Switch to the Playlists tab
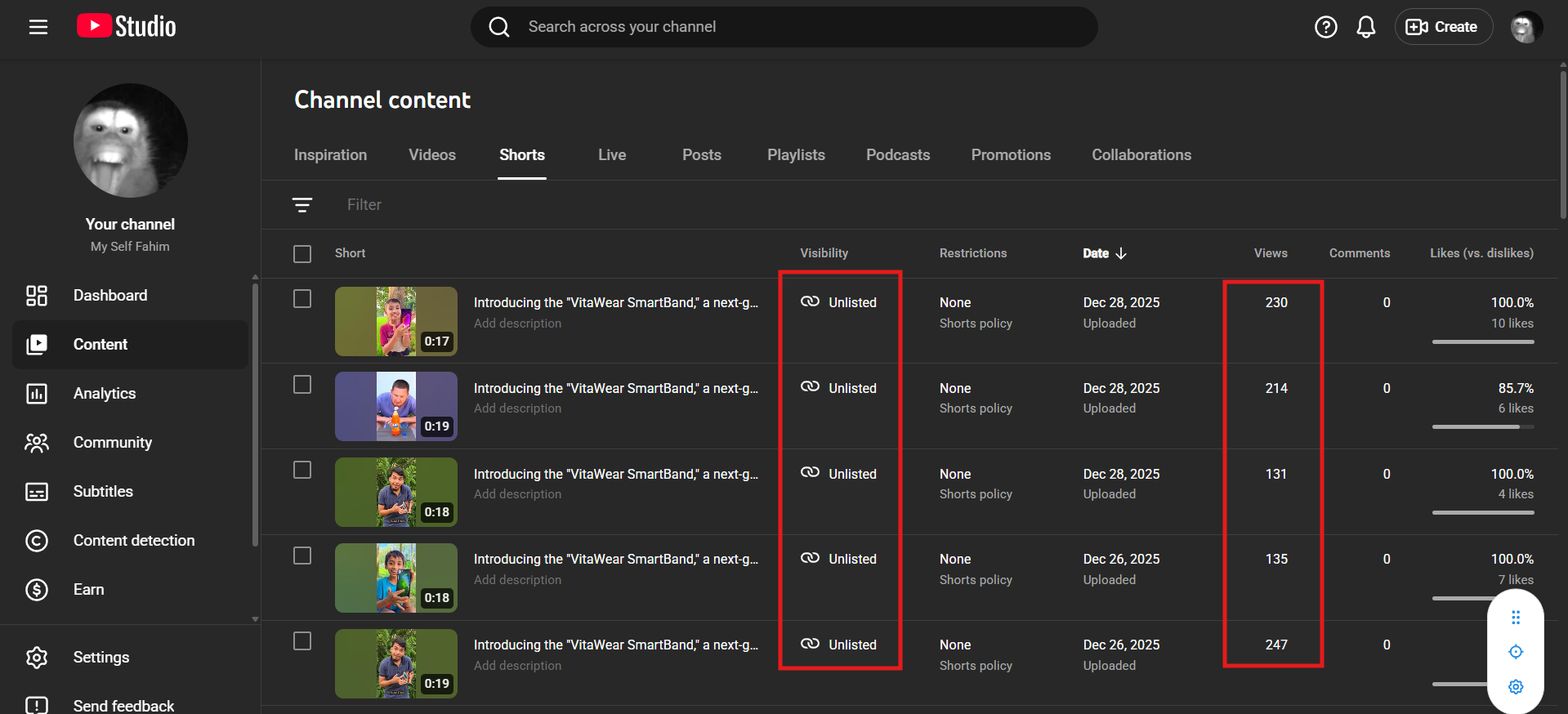 pos(795,155)
